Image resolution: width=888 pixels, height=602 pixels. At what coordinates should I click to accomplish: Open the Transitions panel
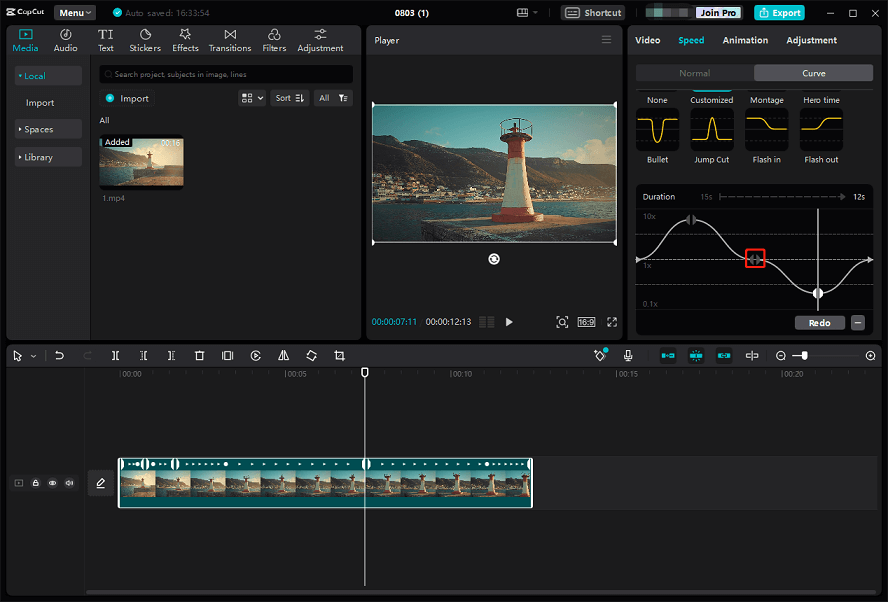pyautogui.click(x=229, y=40)
